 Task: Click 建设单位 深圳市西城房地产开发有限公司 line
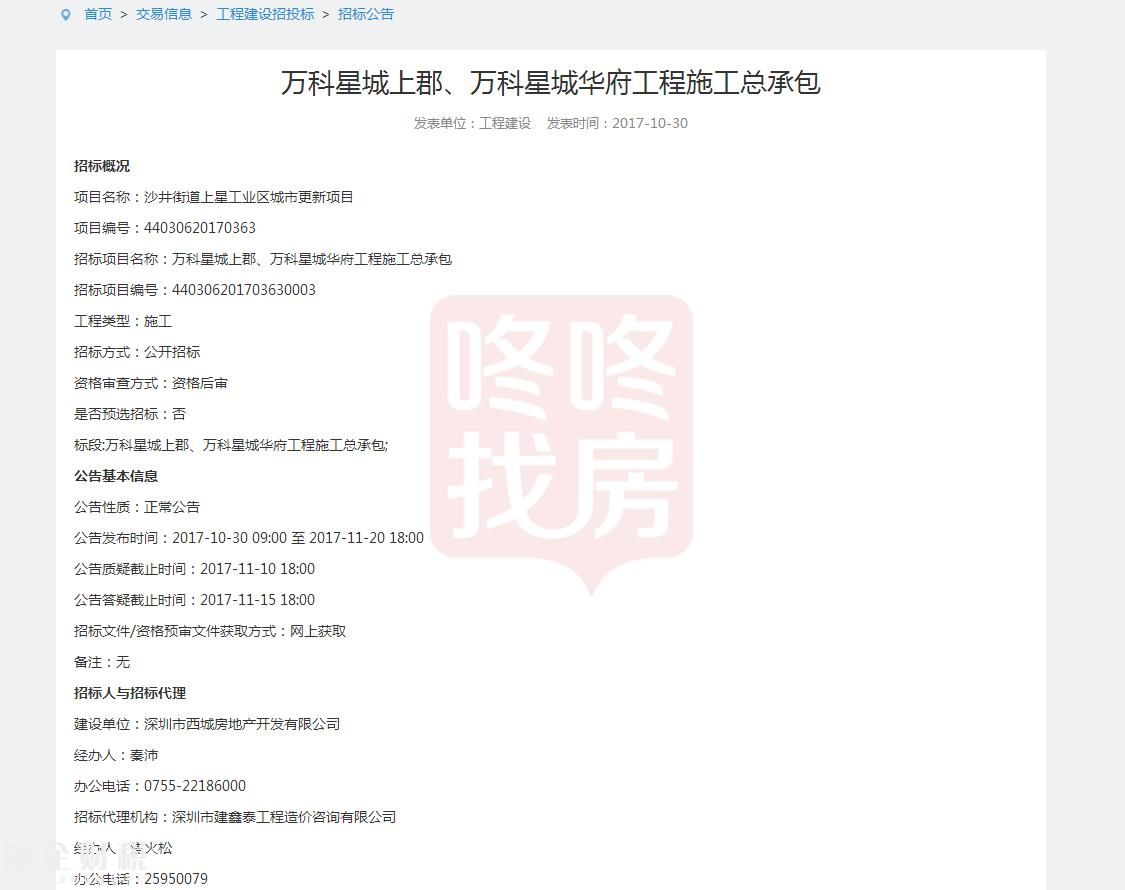pos(207,724)
